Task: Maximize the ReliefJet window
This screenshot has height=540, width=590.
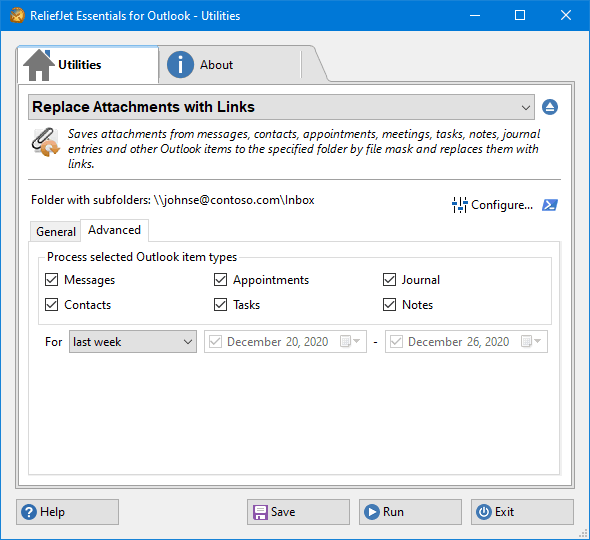Action: (x=520, y=15)
